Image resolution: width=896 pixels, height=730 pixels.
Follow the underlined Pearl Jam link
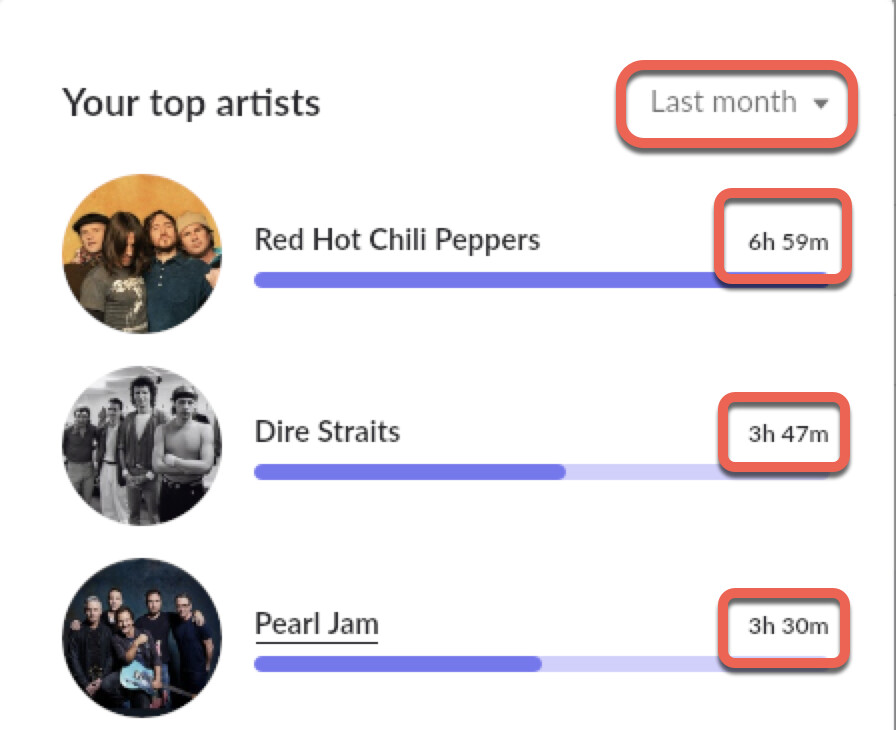[316, 624]
